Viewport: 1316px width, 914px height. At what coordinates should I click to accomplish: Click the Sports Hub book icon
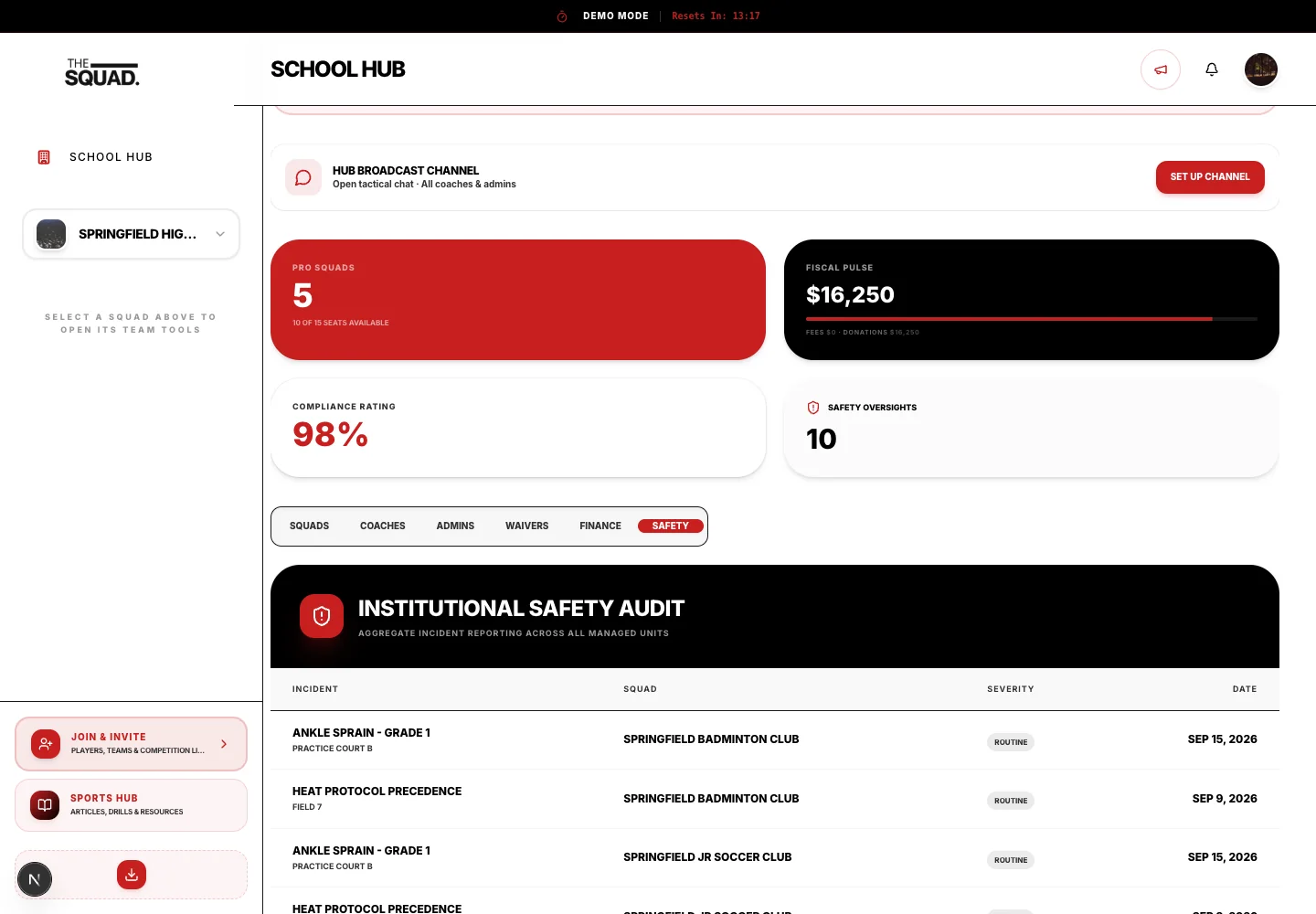coord(45,805)
